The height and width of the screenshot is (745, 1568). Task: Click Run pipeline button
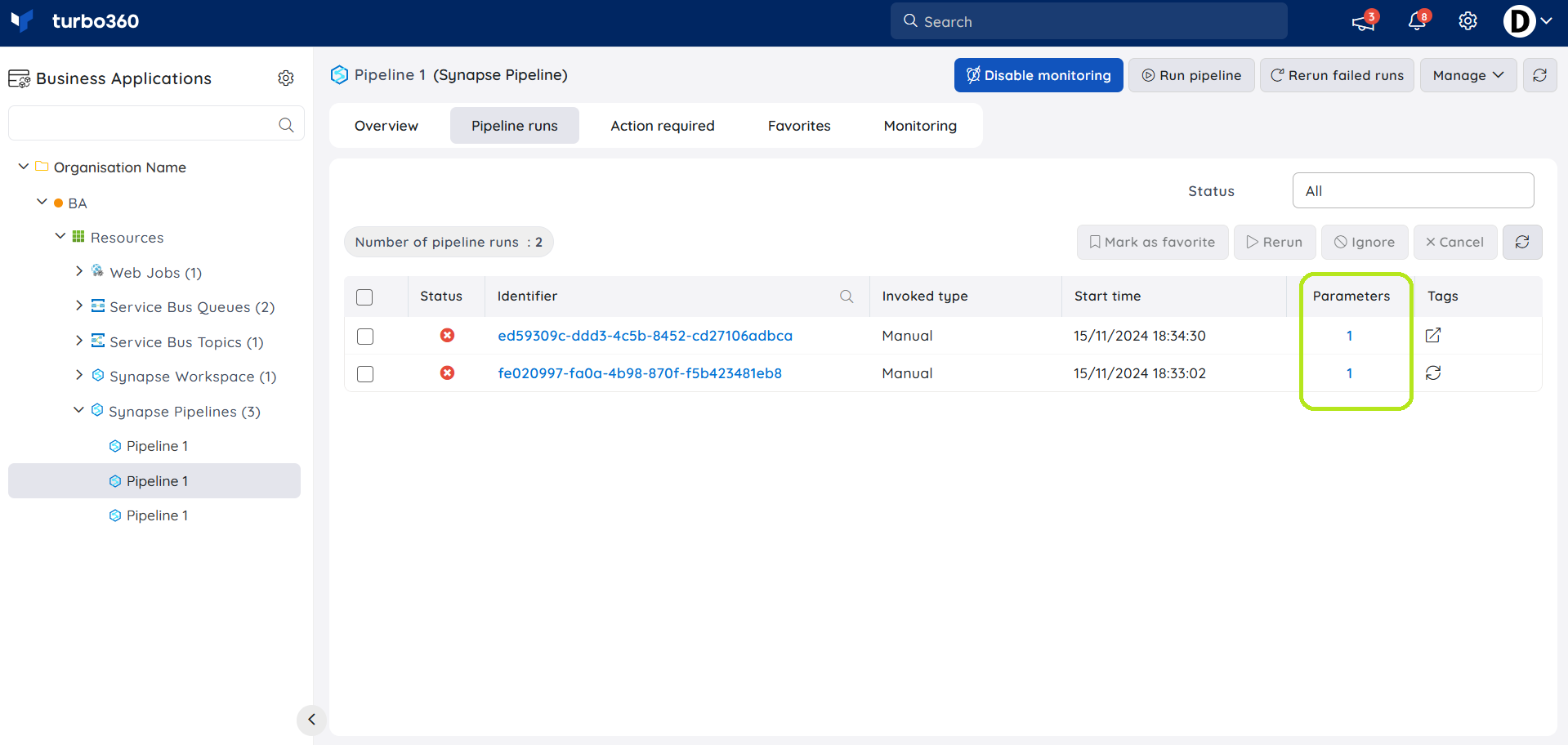coord(1191,75)
